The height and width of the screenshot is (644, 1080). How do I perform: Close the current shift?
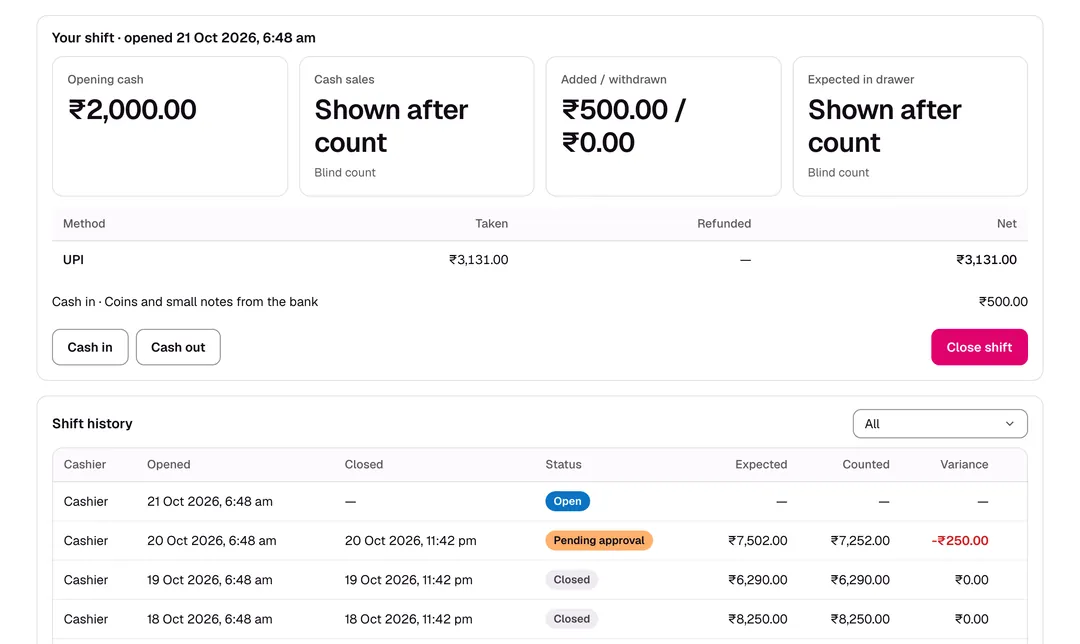click(979, 347)
